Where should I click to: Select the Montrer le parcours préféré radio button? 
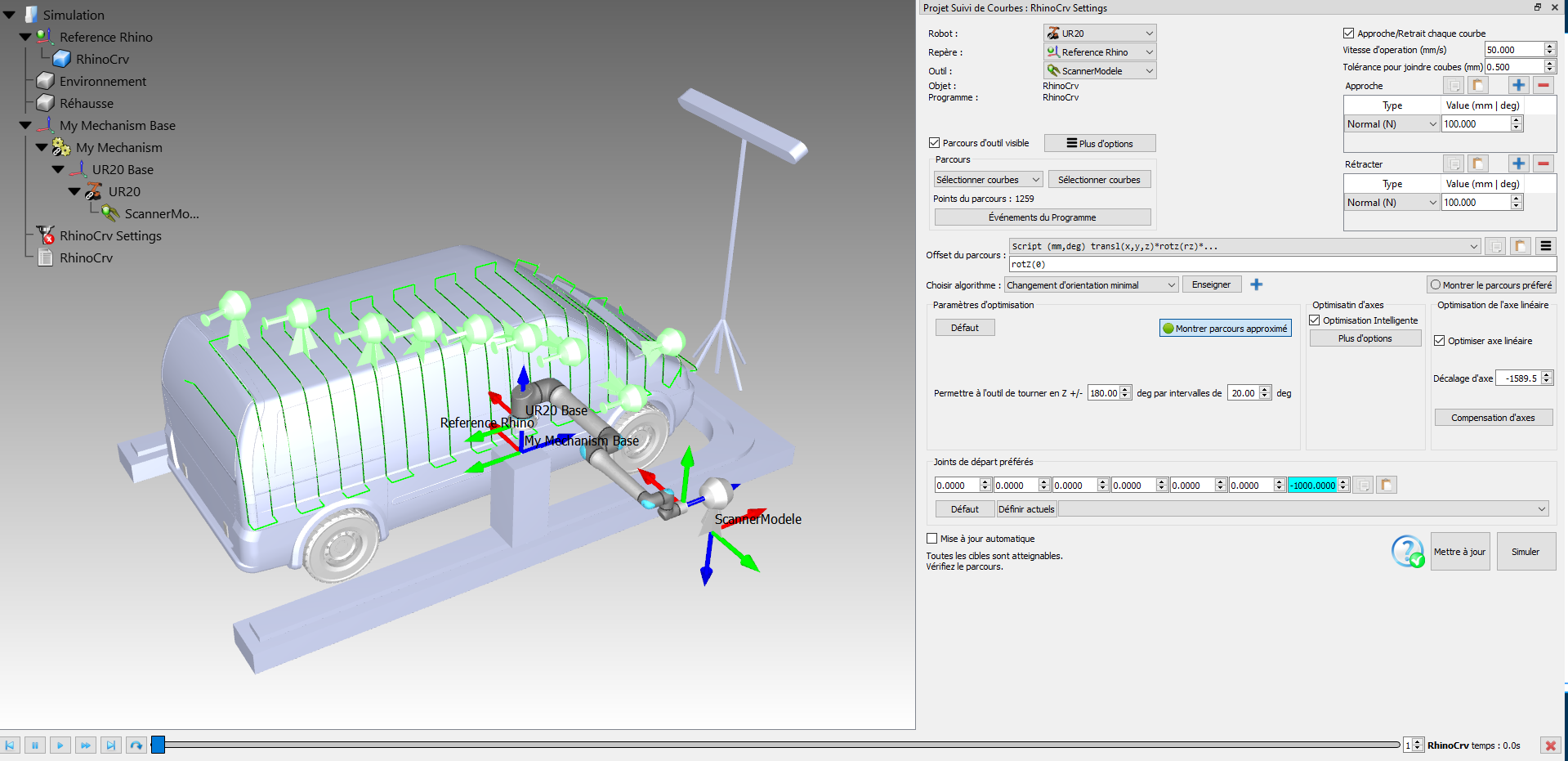1436,285
